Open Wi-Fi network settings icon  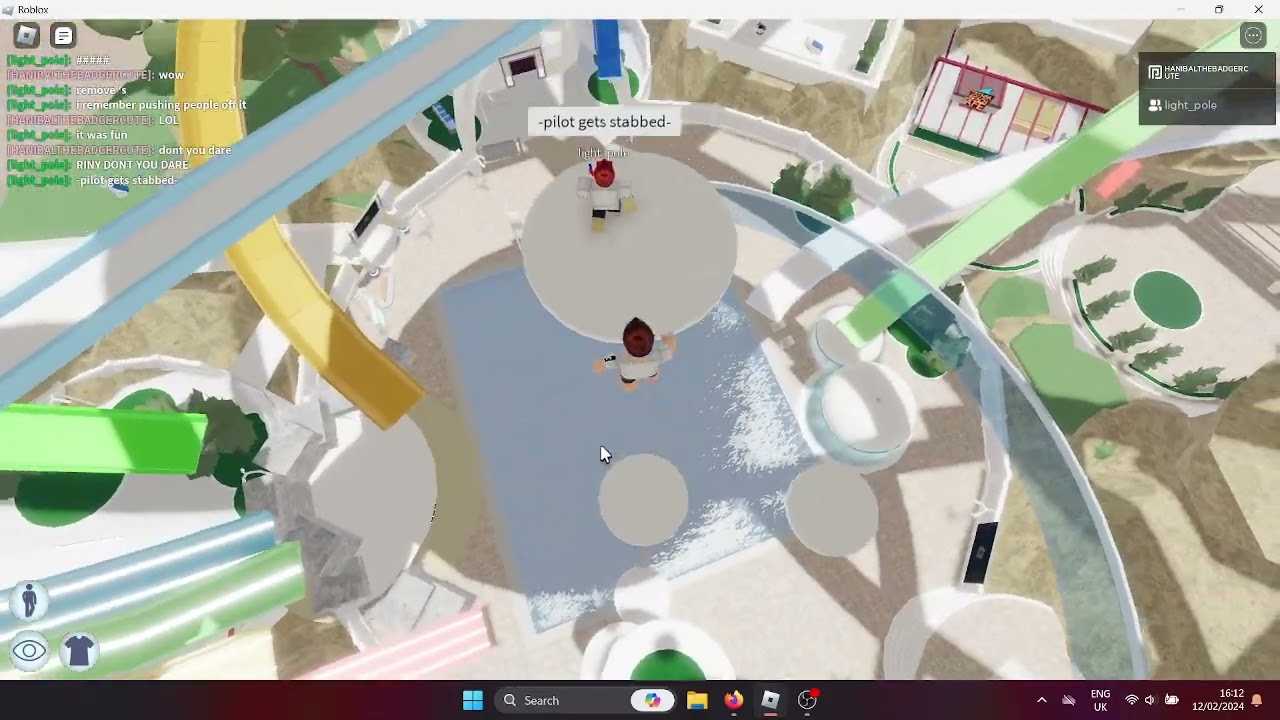(x=1131, y=700)
